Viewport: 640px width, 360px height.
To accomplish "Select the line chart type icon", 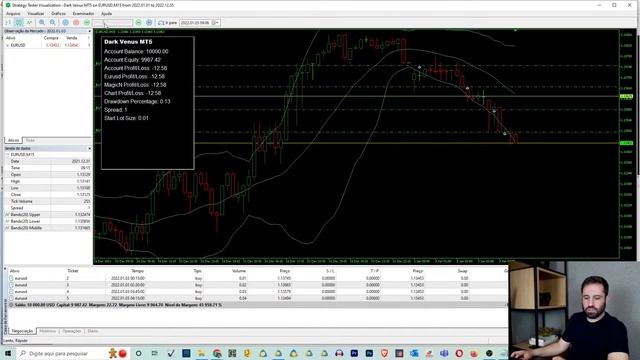I will tap(29, 22).
